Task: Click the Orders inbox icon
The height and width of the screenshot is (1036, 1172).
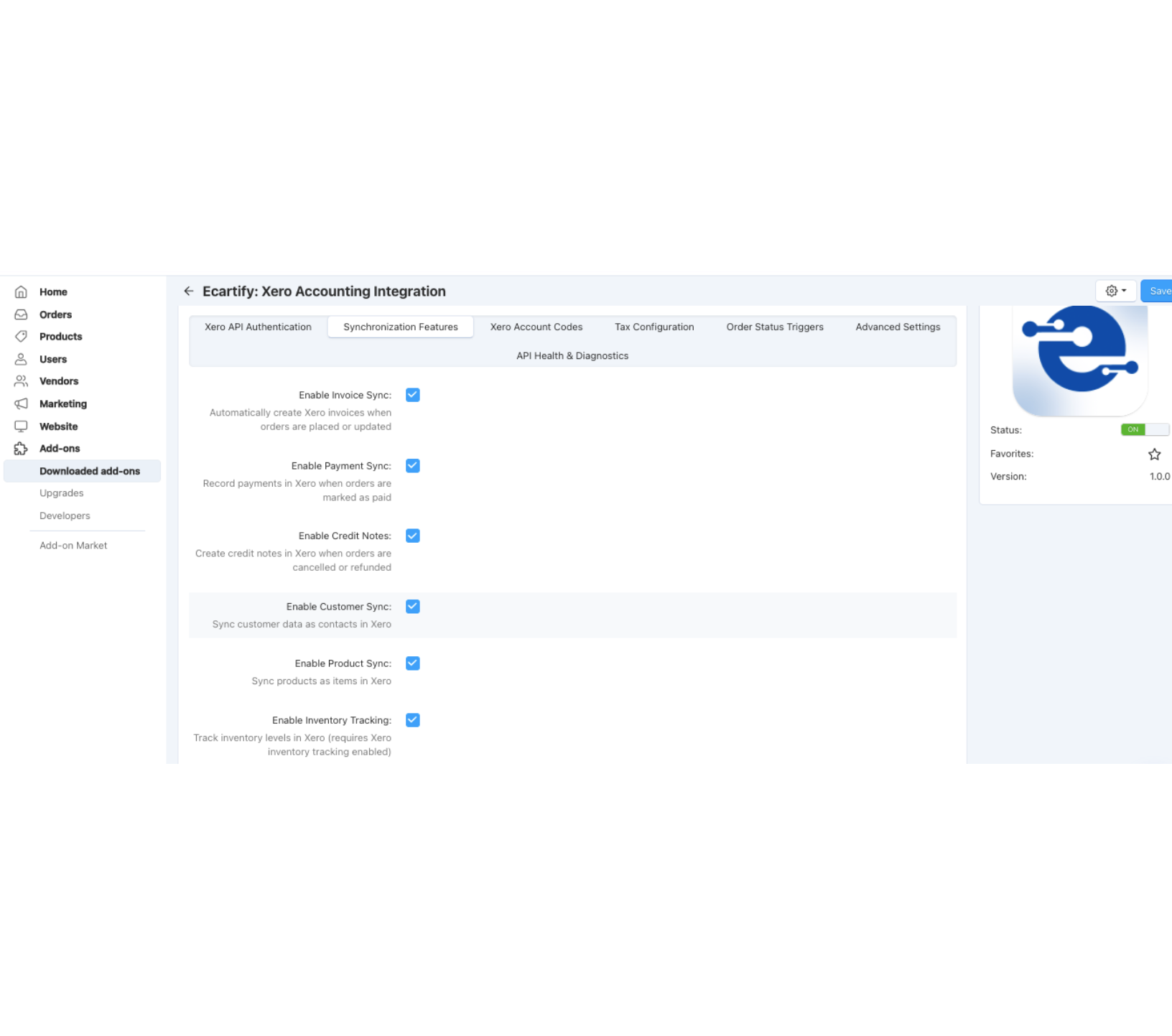Action: point(21,314)
